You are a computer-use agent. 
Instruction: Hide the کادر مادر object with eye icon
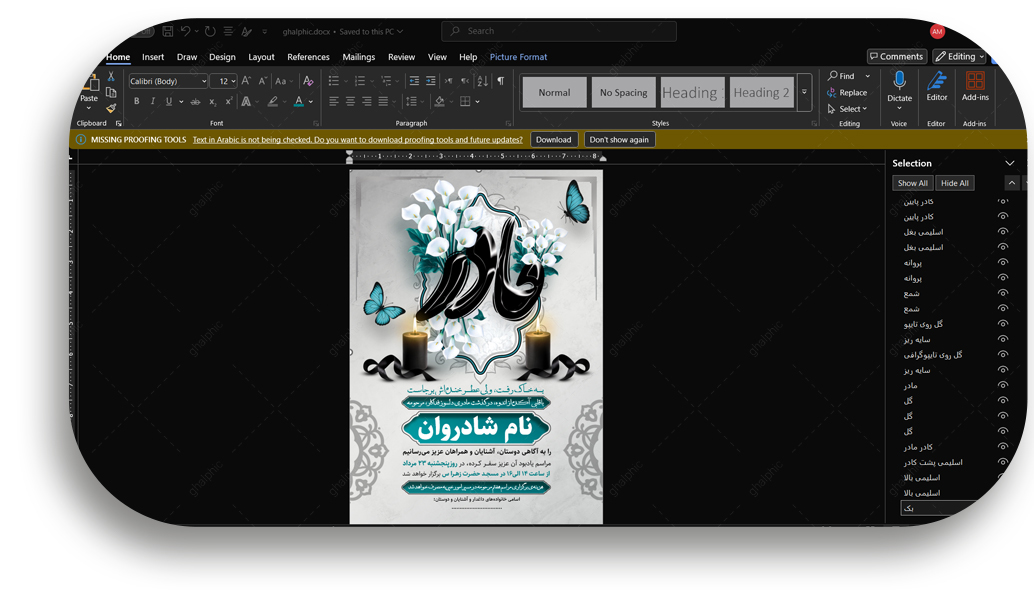(1003, 447)
